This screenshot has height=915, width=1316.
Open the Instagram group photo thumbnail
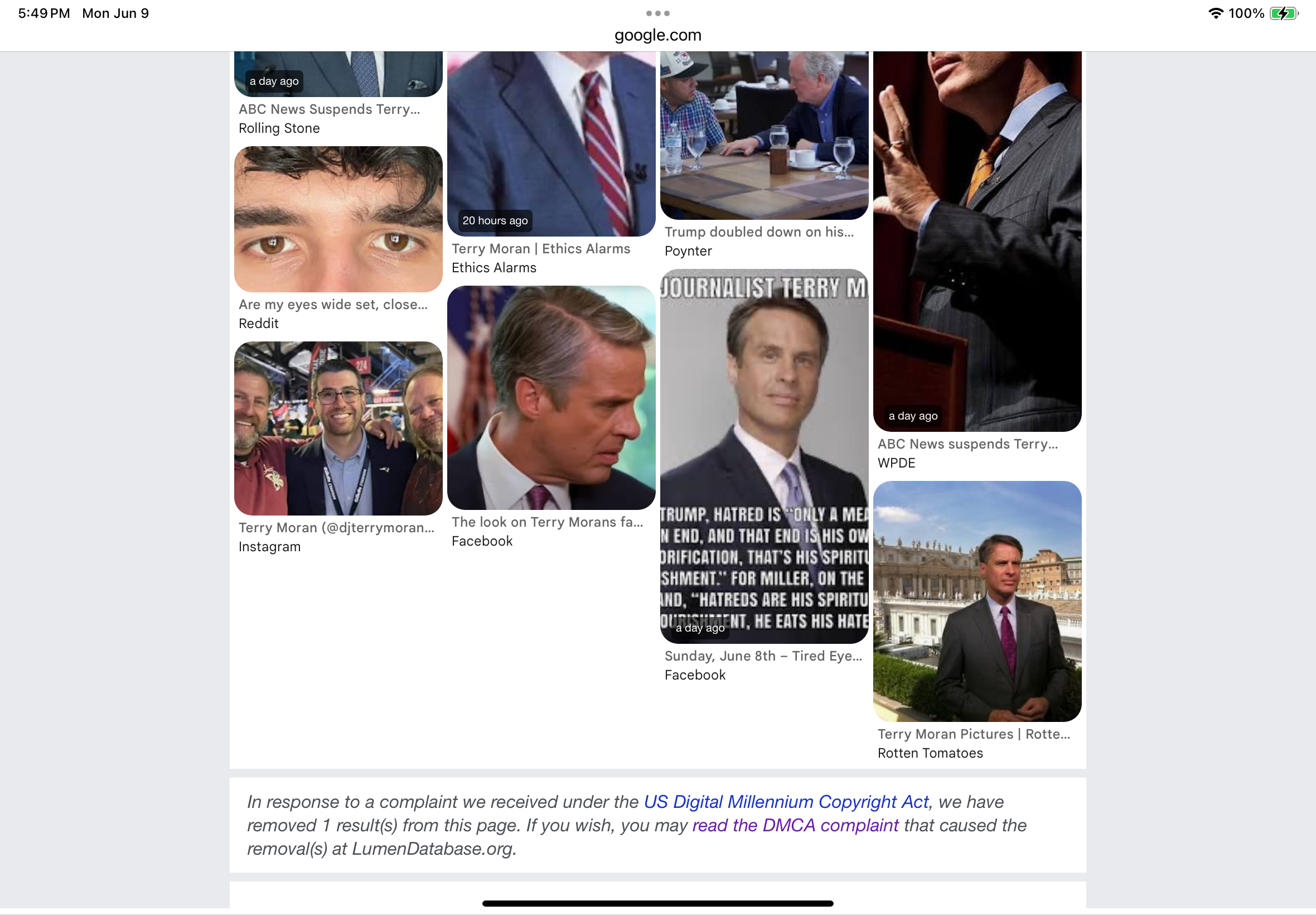[338, 428]
